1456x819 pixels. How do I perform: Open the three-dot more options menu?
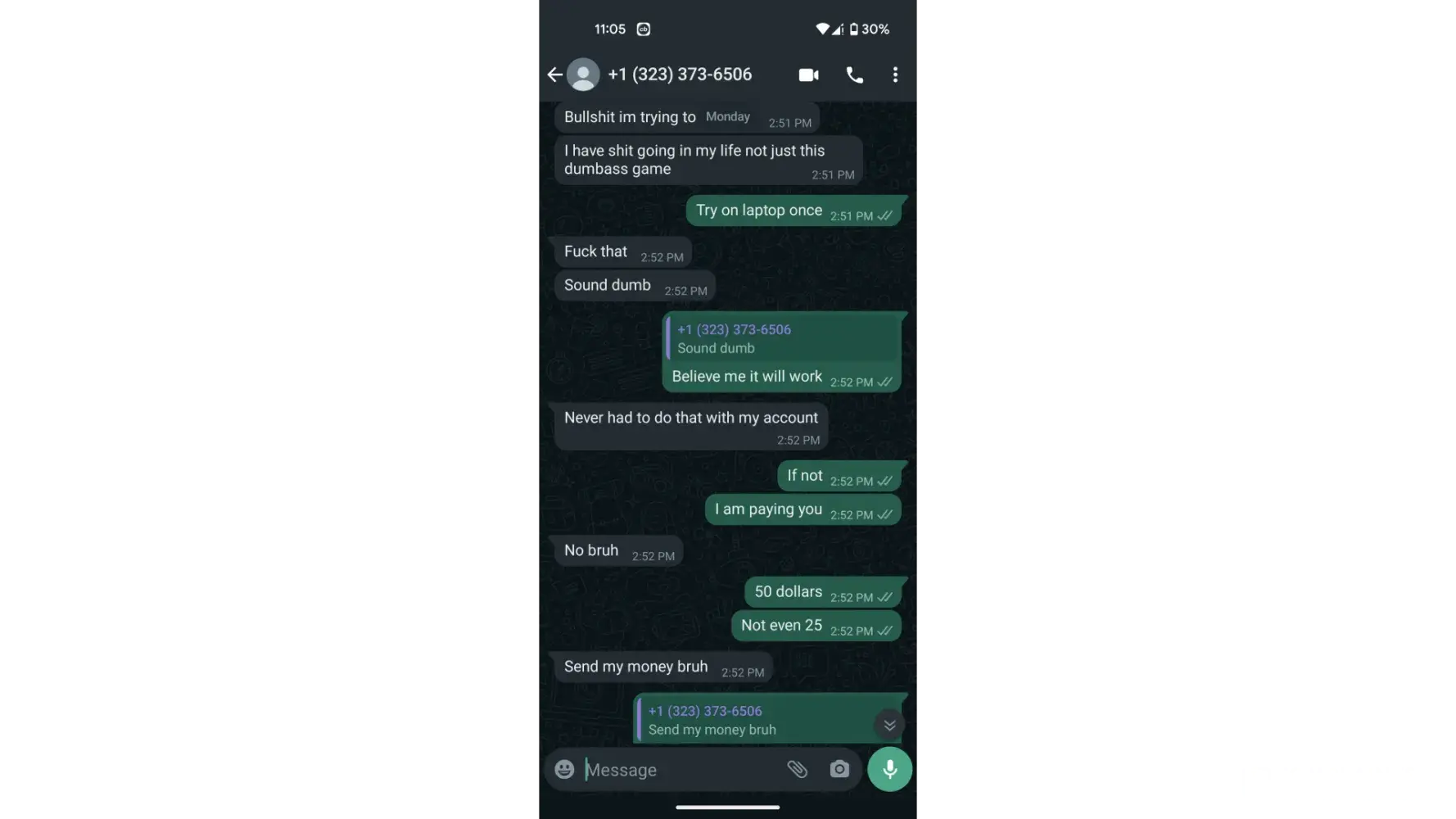coord(895,75)
